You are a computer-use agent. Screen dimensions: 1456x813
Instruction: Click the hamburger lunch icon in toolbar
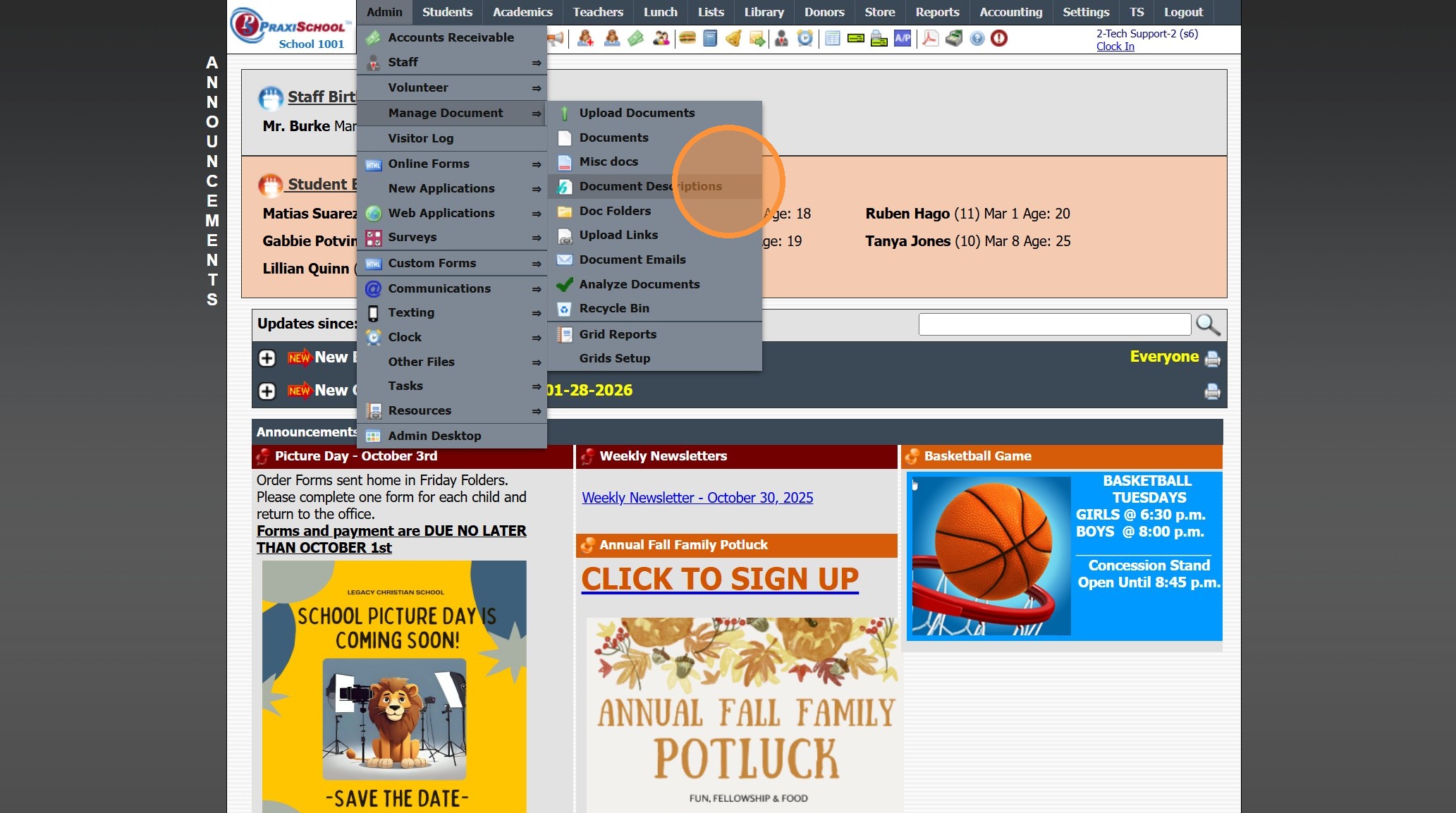point(687,38)
